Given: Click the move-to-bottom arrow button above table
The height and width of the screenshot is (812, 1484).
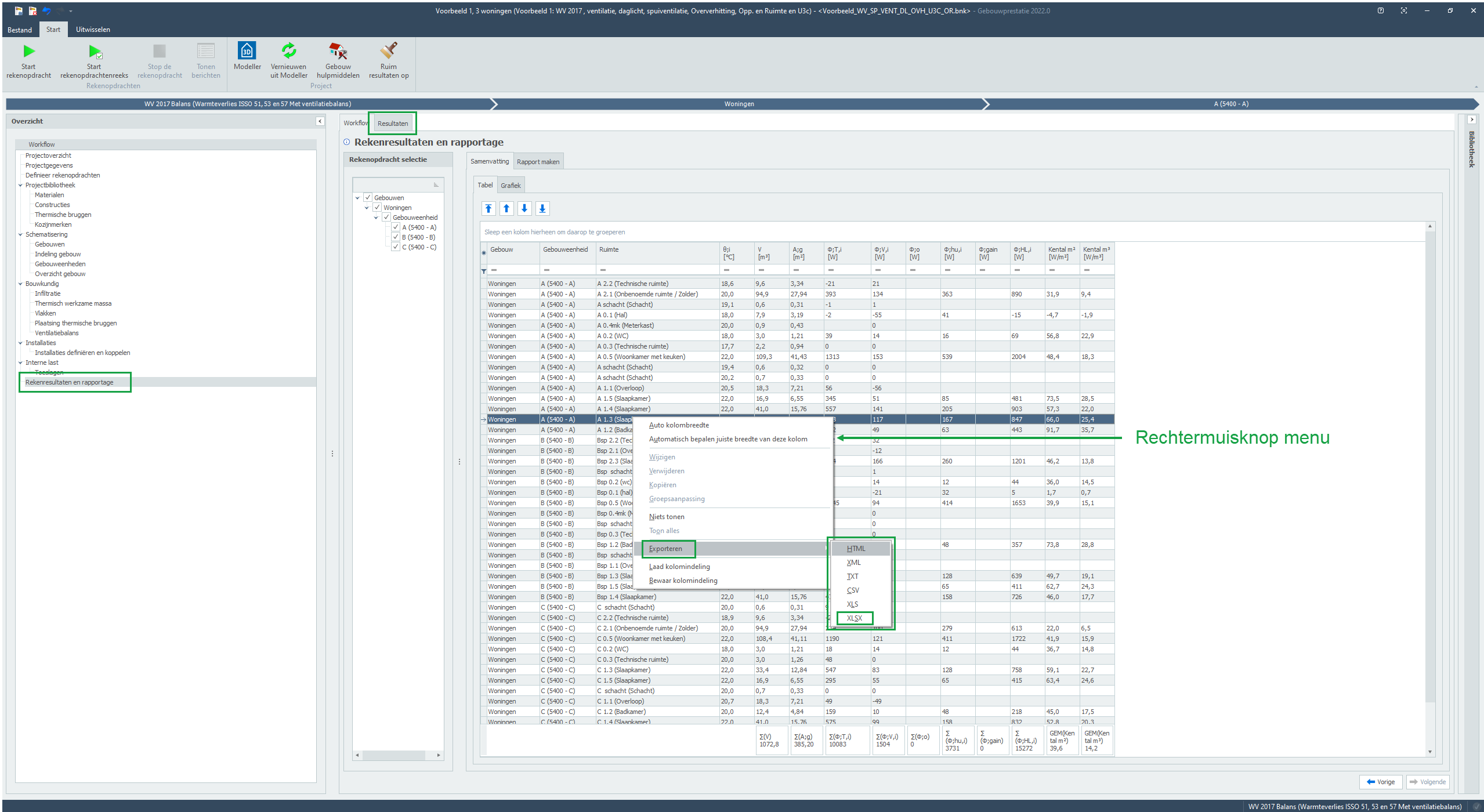Looking at the screenshot, I should click(542, 209).
